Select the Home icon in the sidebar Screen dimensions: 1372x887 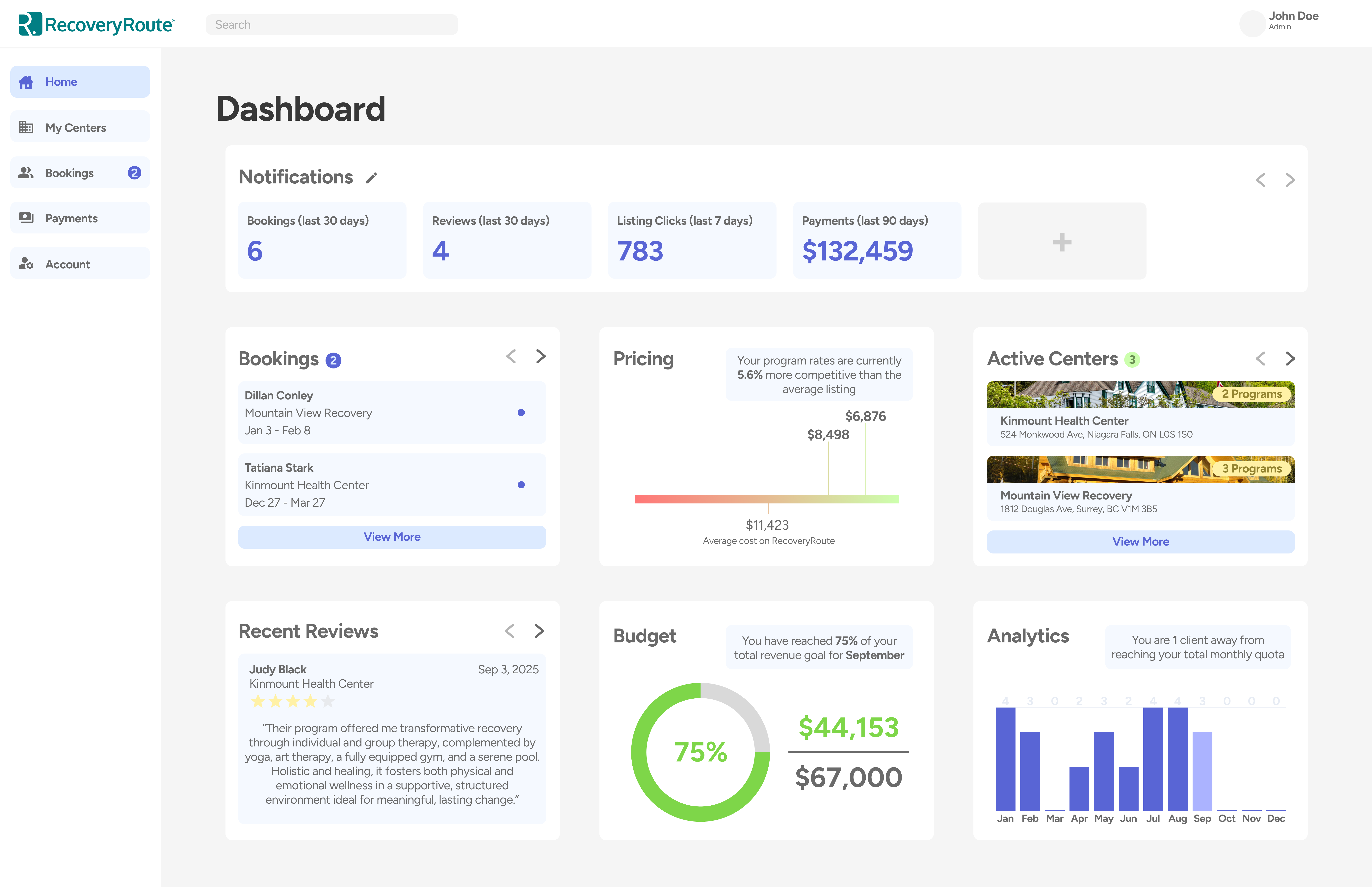[x=26, y=82]
